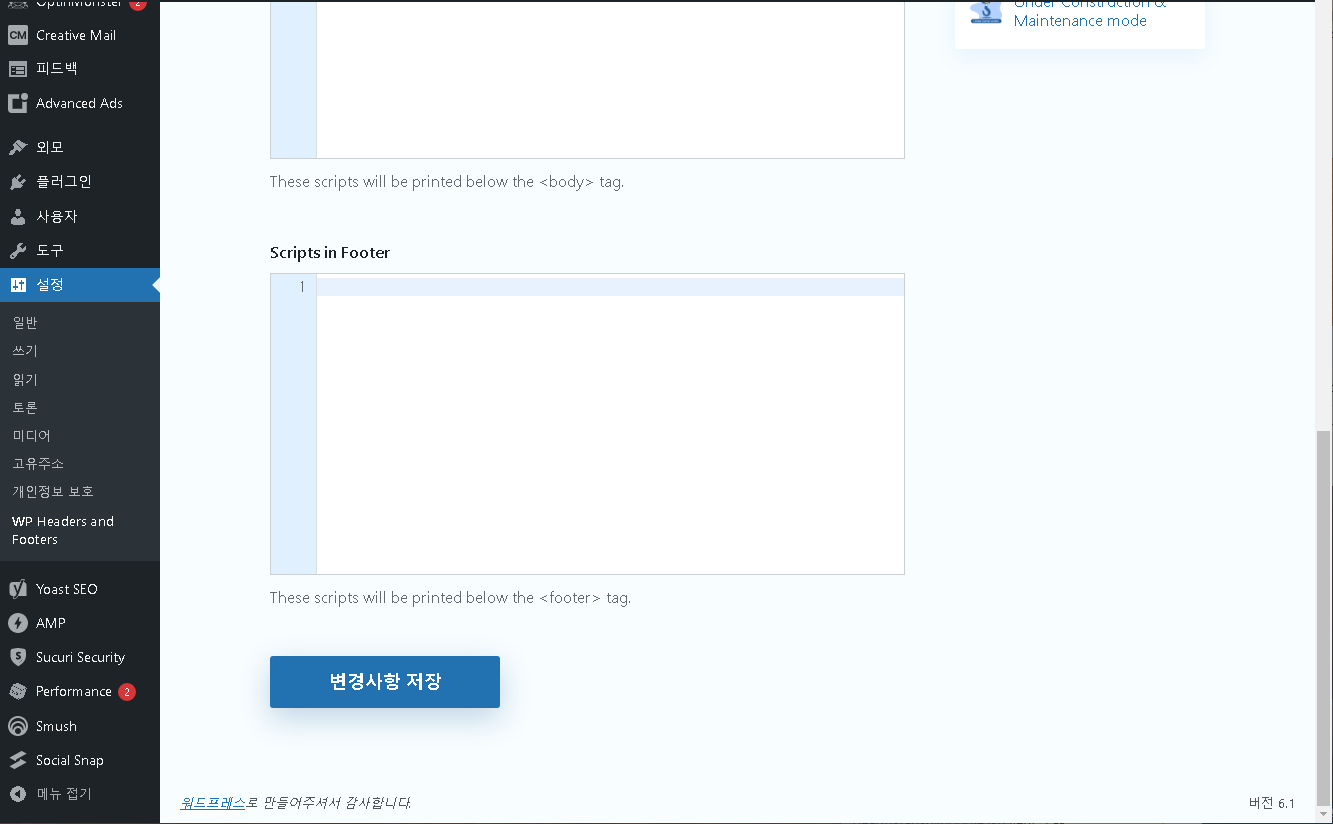Click the 사용자 person icon
This screenshot has width=1333, height=824.
click(17, 216)
